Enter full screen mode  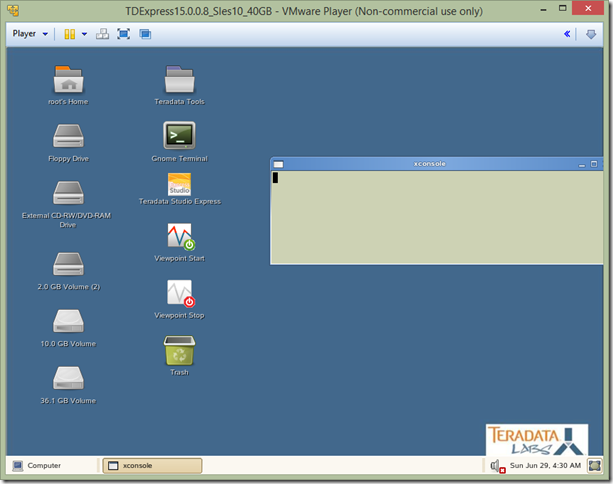click(x=124, y=33)
